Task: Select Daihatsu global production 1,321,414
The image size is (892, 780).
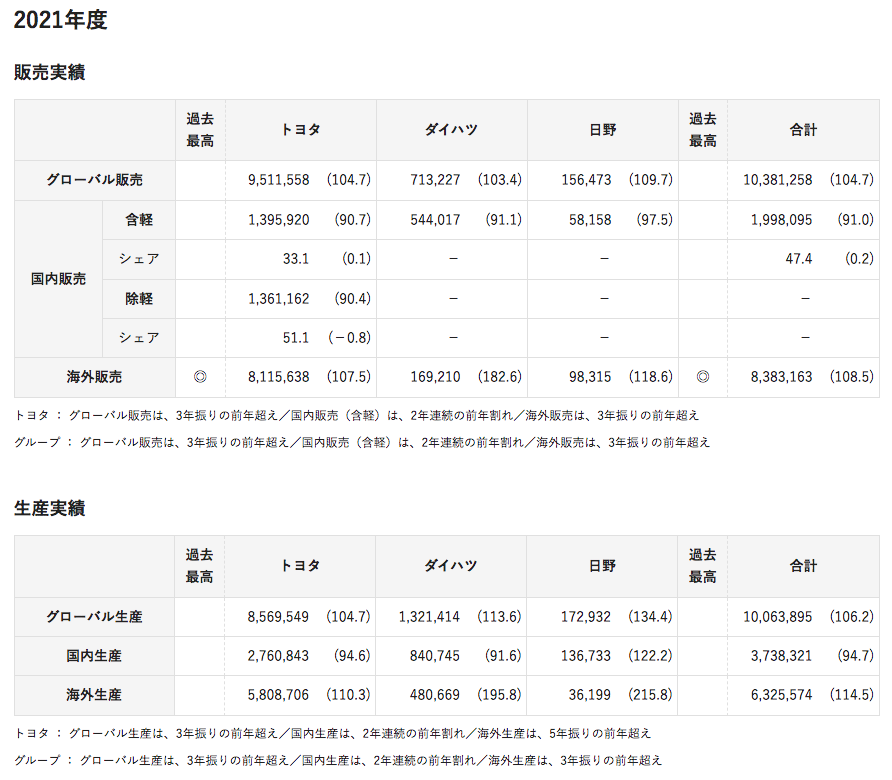Action: click(x=429, y=617)
